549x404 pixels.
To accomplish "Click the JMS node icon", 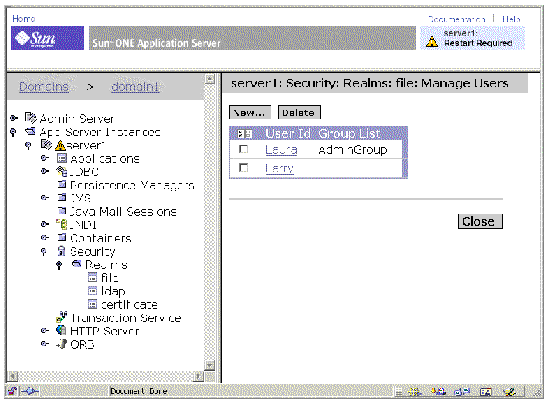I will (x=62, y=197).
